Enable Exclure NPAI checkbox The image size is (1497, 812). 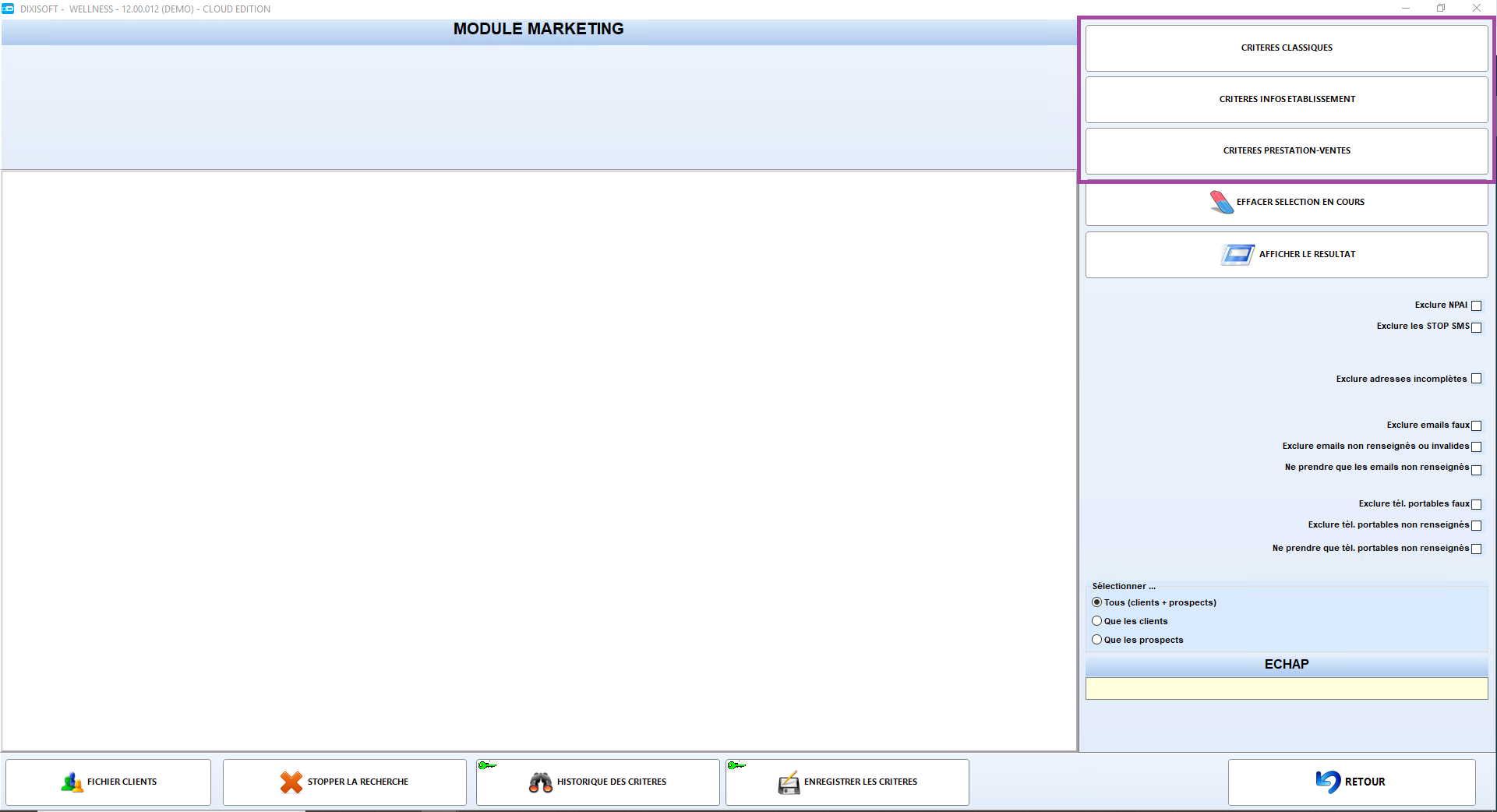[x=1476, y=305]
